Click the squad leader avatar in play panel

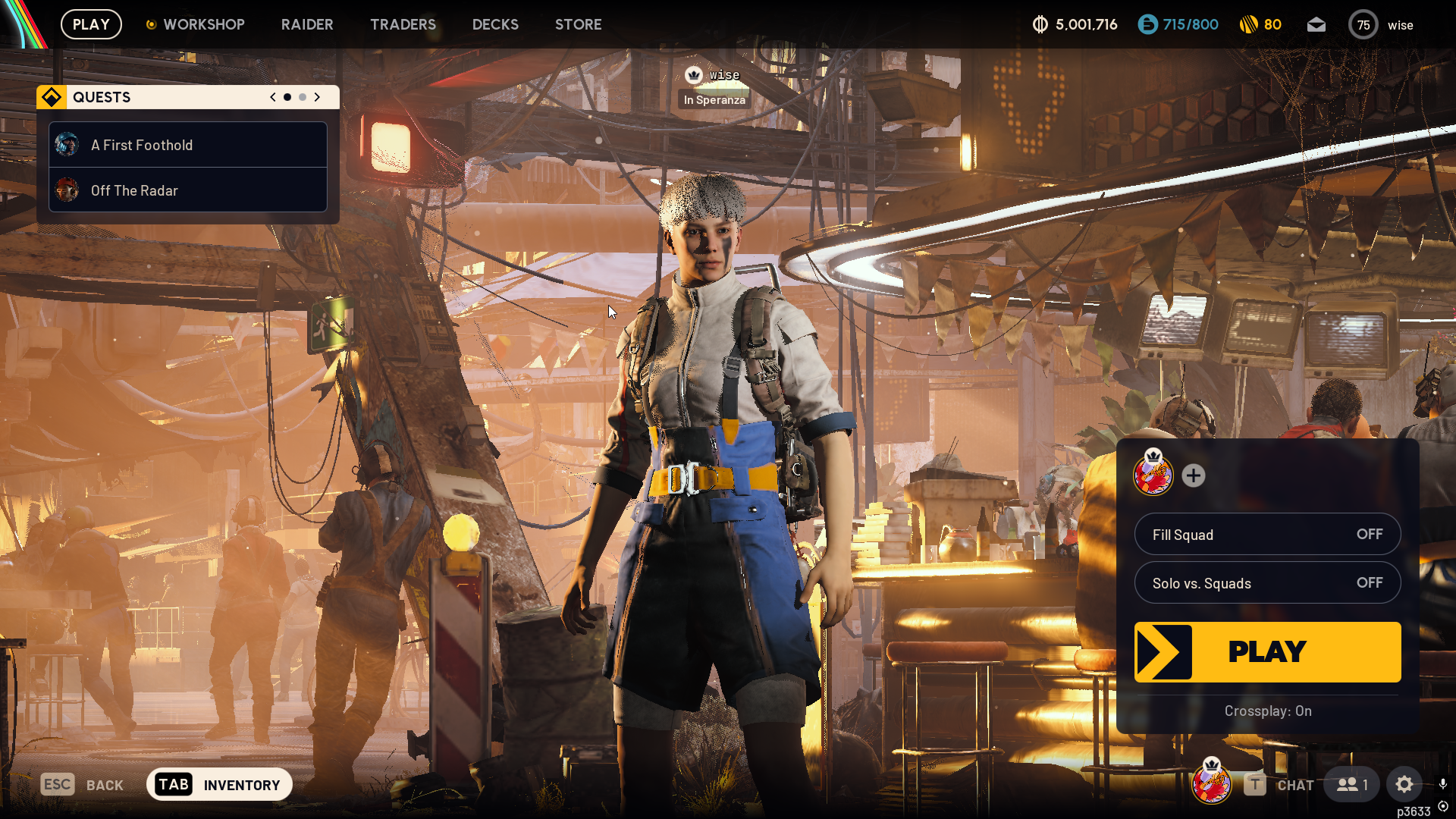pyautogui.click(x=1153, y=475)
